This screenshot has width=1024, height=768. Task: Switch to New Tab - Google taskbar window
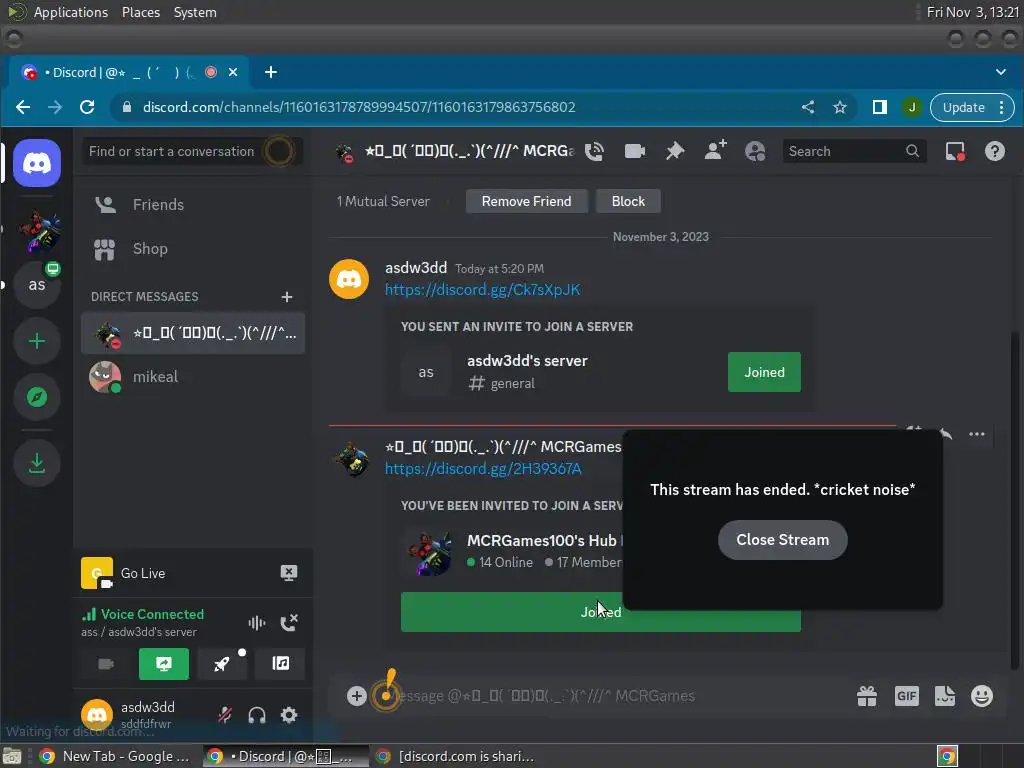pyautogui.click(x=116, y=756)
